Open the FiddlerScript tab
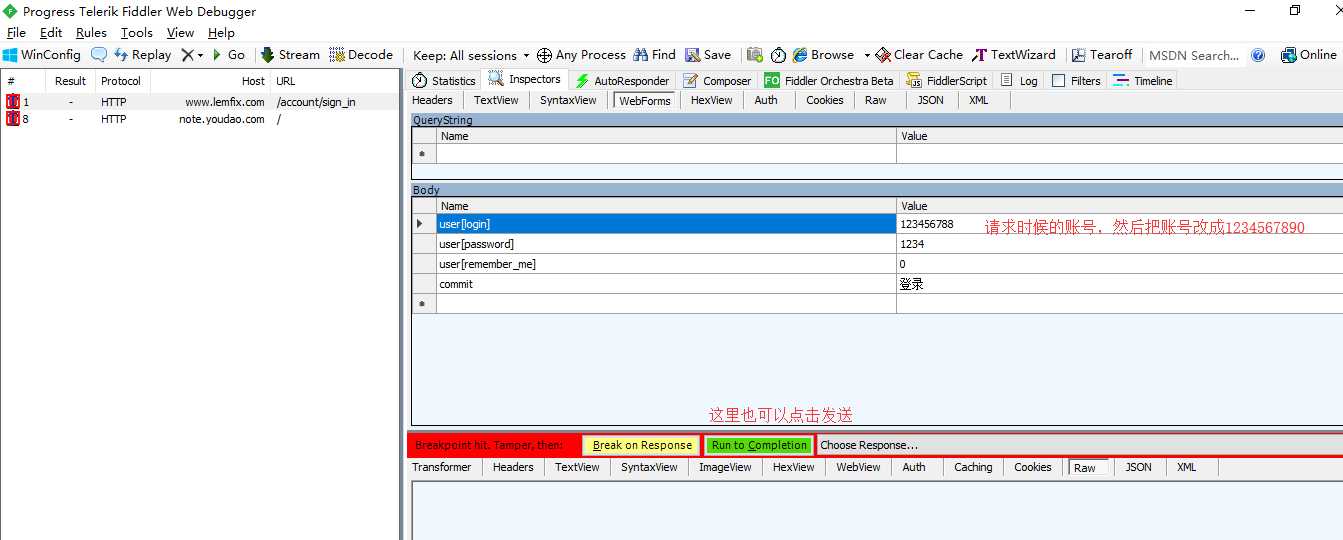The height and width of the screenshot is (540, 1343). pyautogui.click(x=946, y=80)
